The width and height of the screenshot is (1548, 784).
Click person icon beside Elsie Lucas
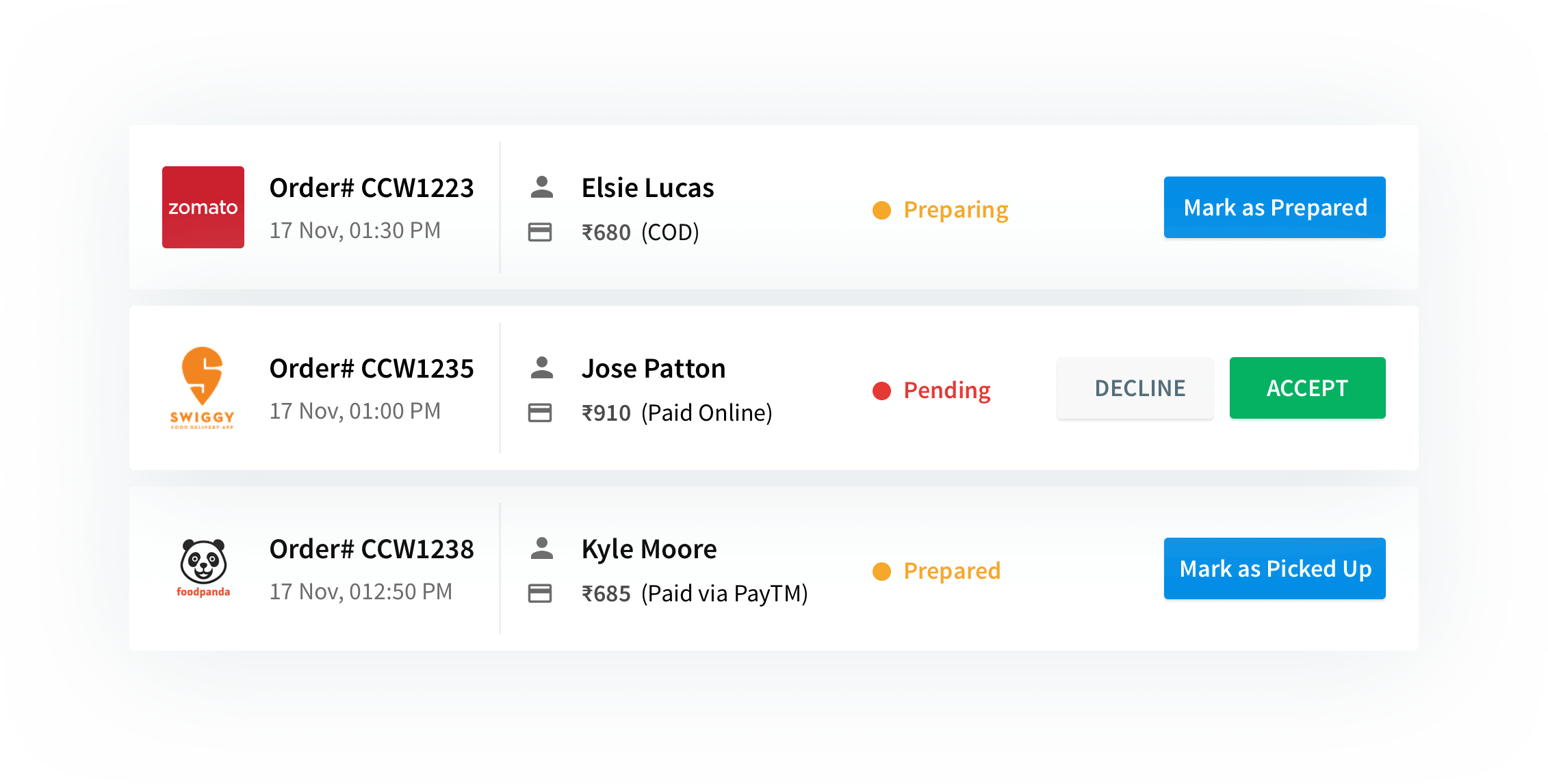click(541, 187)
